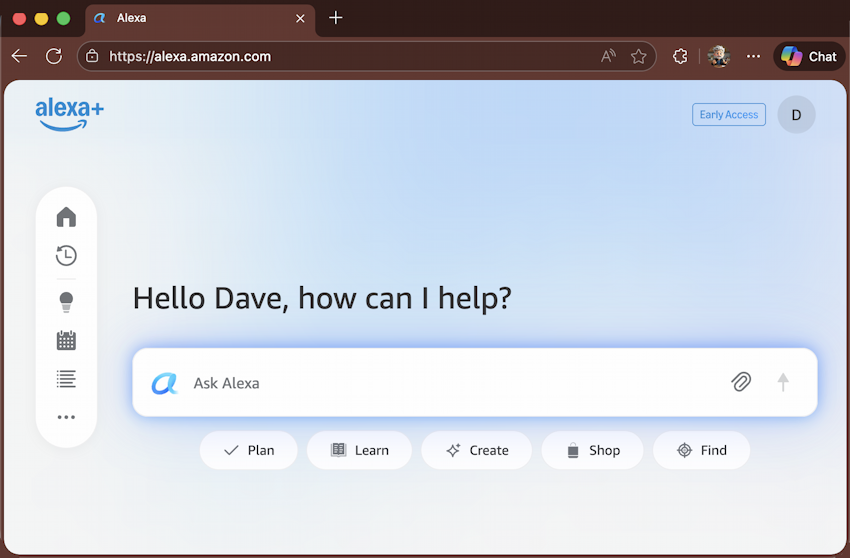This screenshot has height=558, width=850.
Task: Click 'Hello Dave, how can I help?' heading
Action: coord(322,298)
